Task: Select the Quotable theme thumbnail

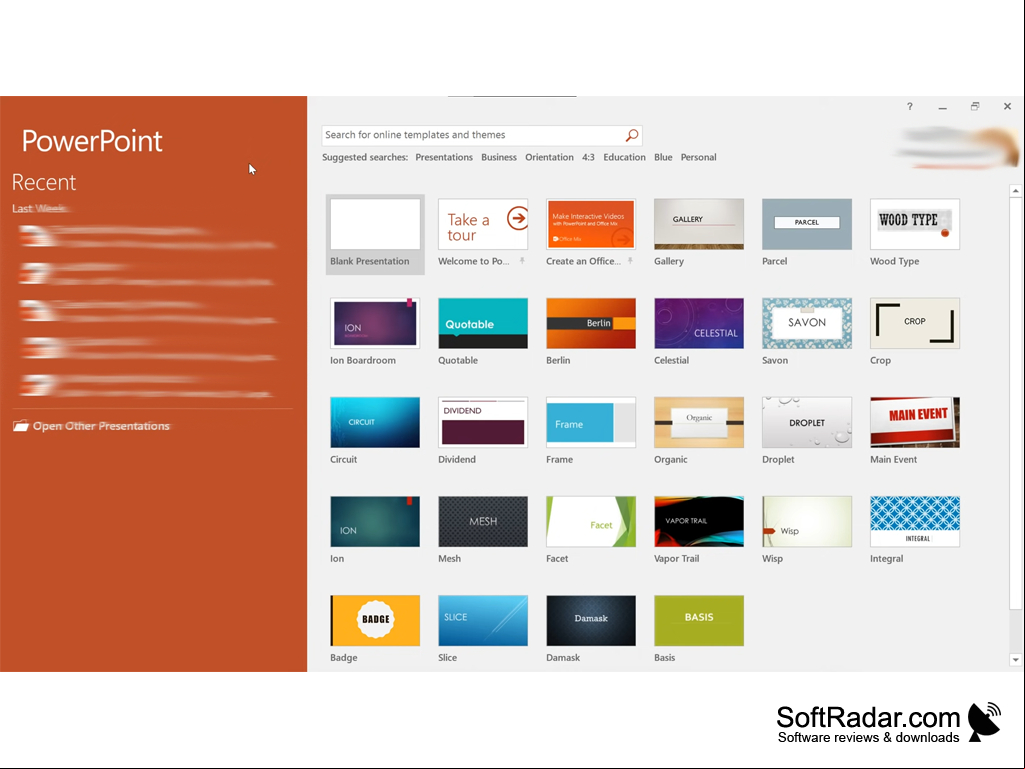Action: 483,323
